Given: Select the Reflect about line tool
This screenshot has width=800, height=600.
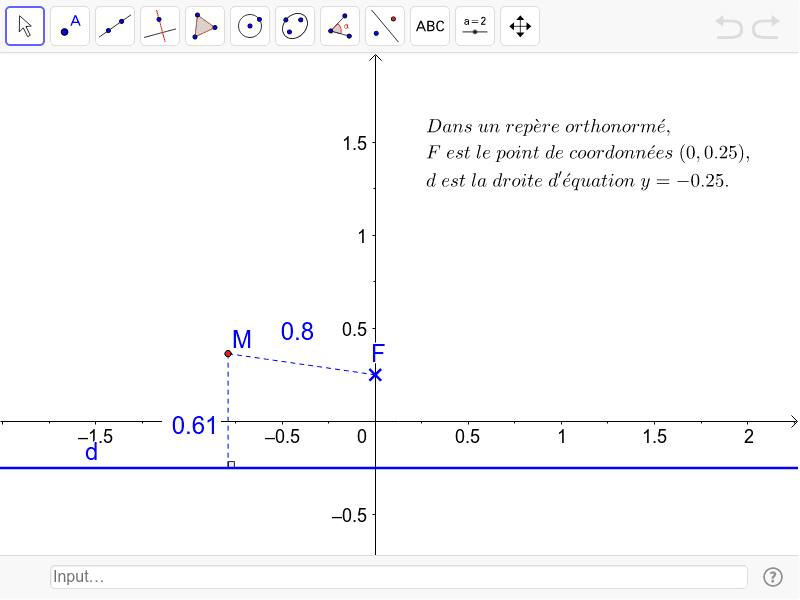Looking at the screenshot, I should pos(385,26).
